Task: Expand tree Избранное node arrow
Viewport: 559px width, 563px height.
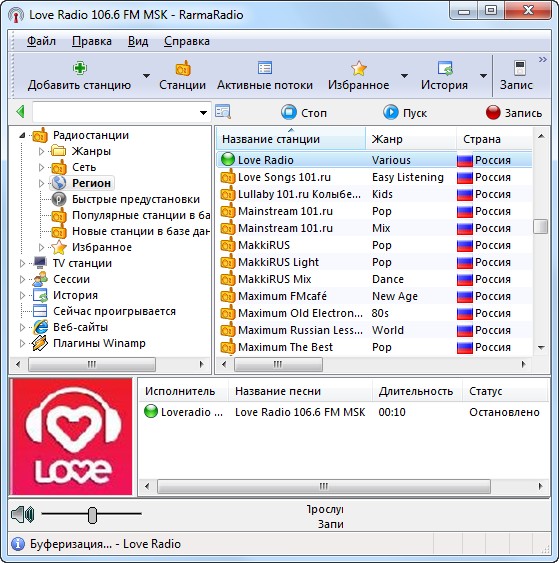Action: 41,247
